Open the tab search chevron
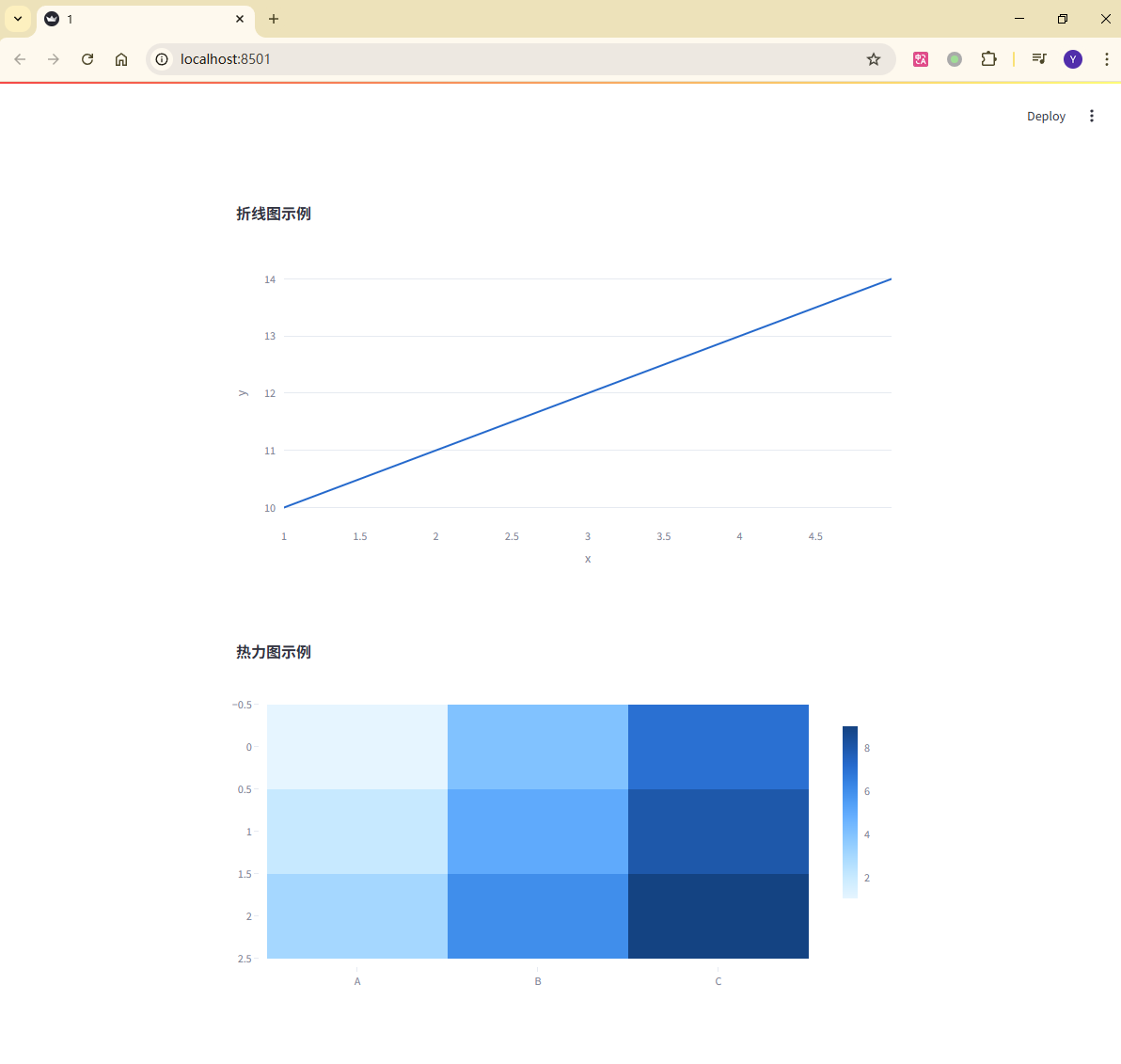 [18, 19]
